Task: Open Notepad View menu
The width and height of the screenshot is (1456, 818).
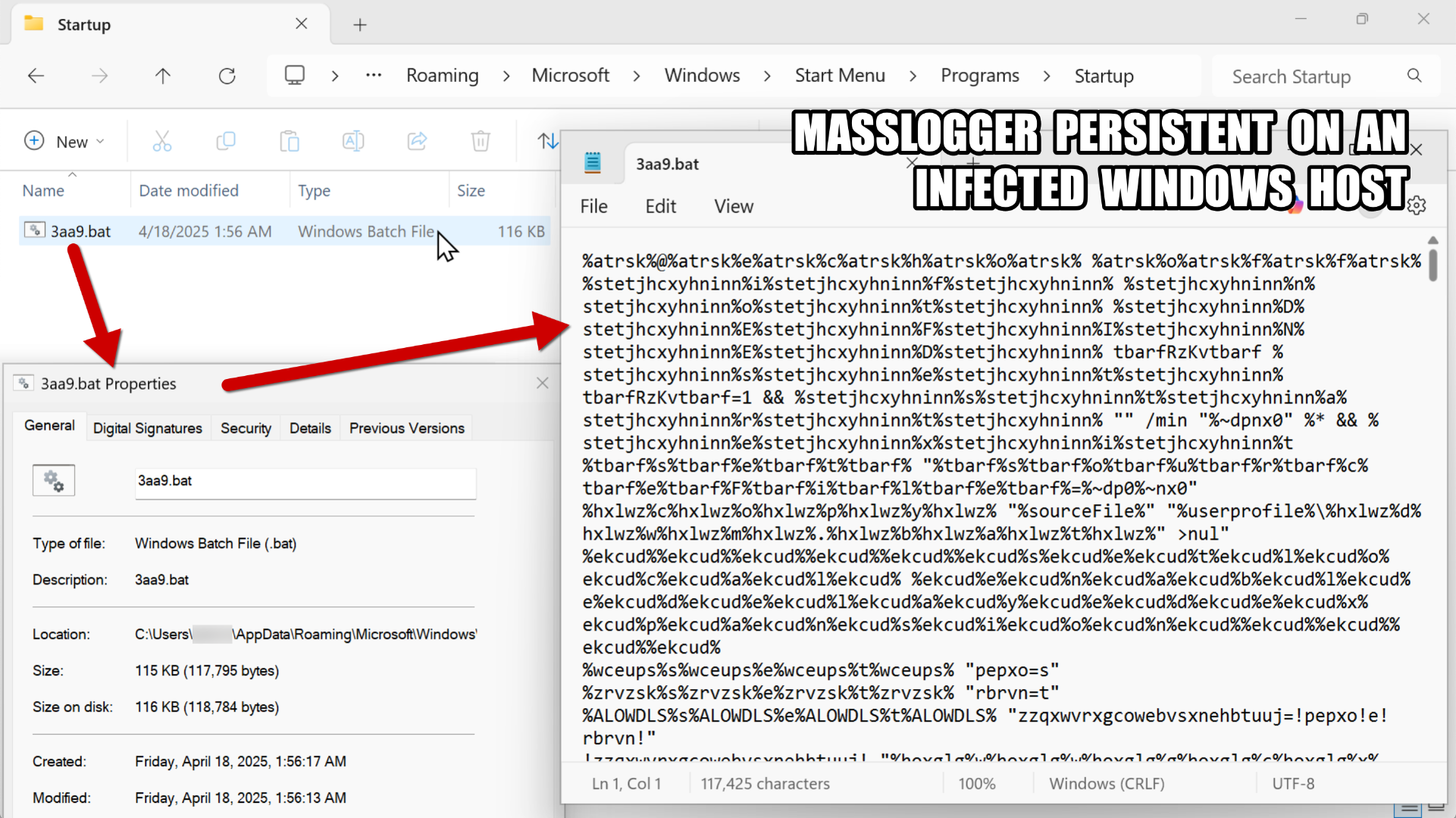Action: click(733, 206)
